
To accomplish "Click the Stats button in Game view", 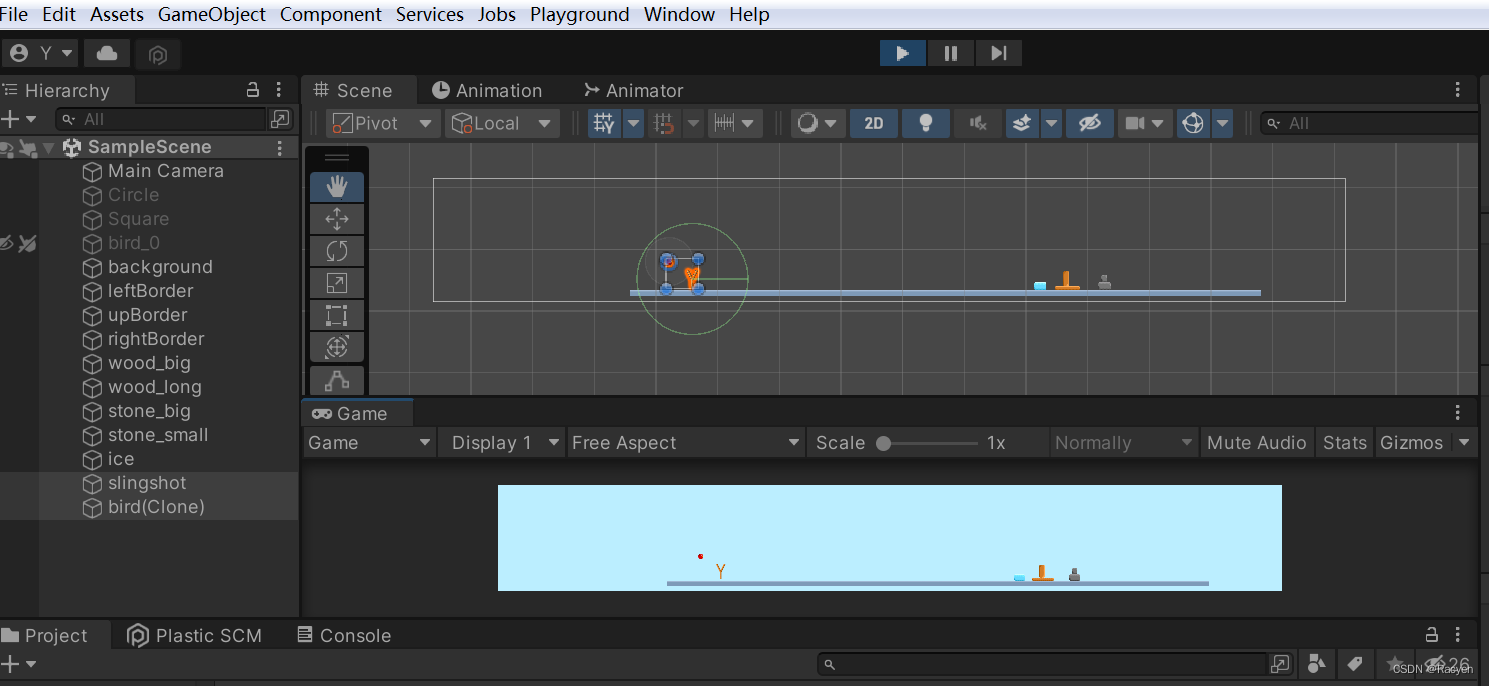I will click(1344, 442).
